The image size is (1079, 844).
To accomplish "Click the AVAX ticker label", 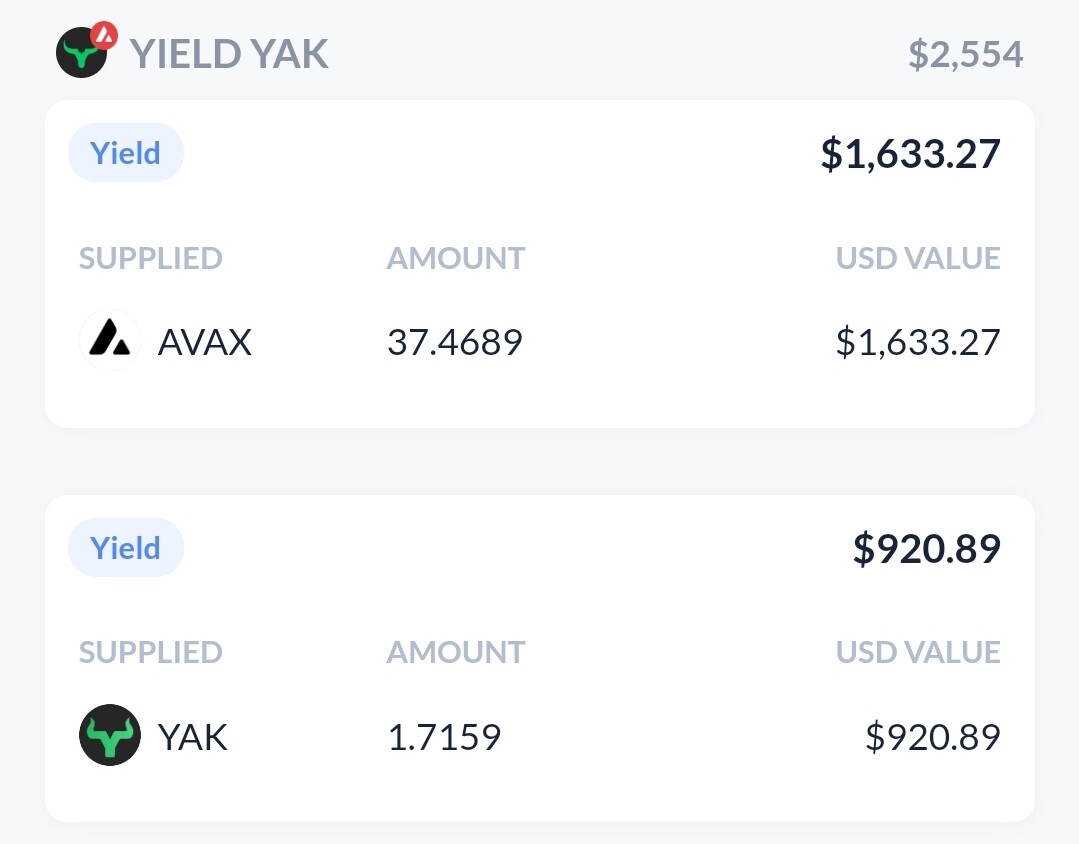I will pos(204,341).
